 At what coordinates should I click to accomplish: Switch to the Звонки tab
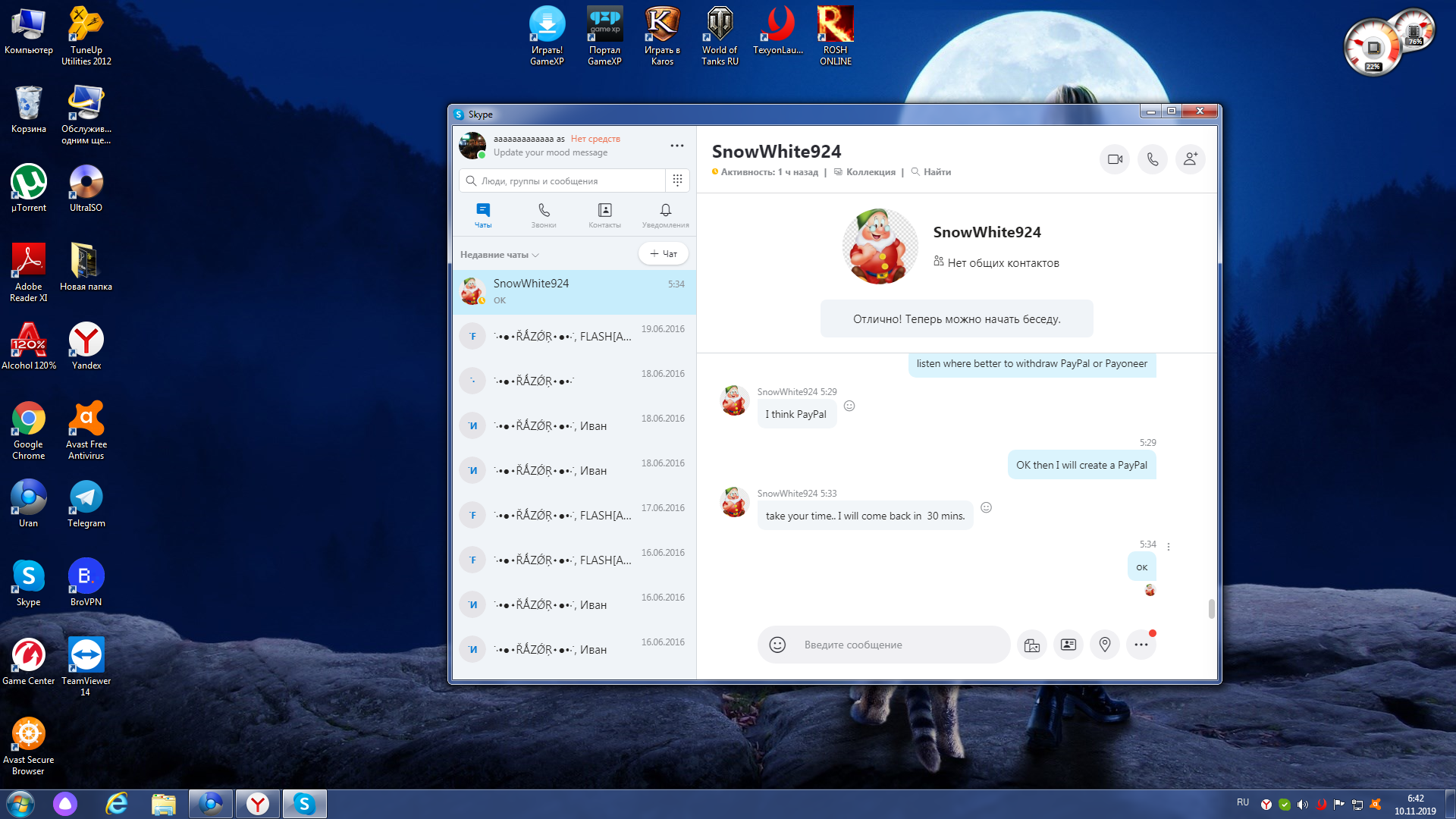click(x=543, y=215)
